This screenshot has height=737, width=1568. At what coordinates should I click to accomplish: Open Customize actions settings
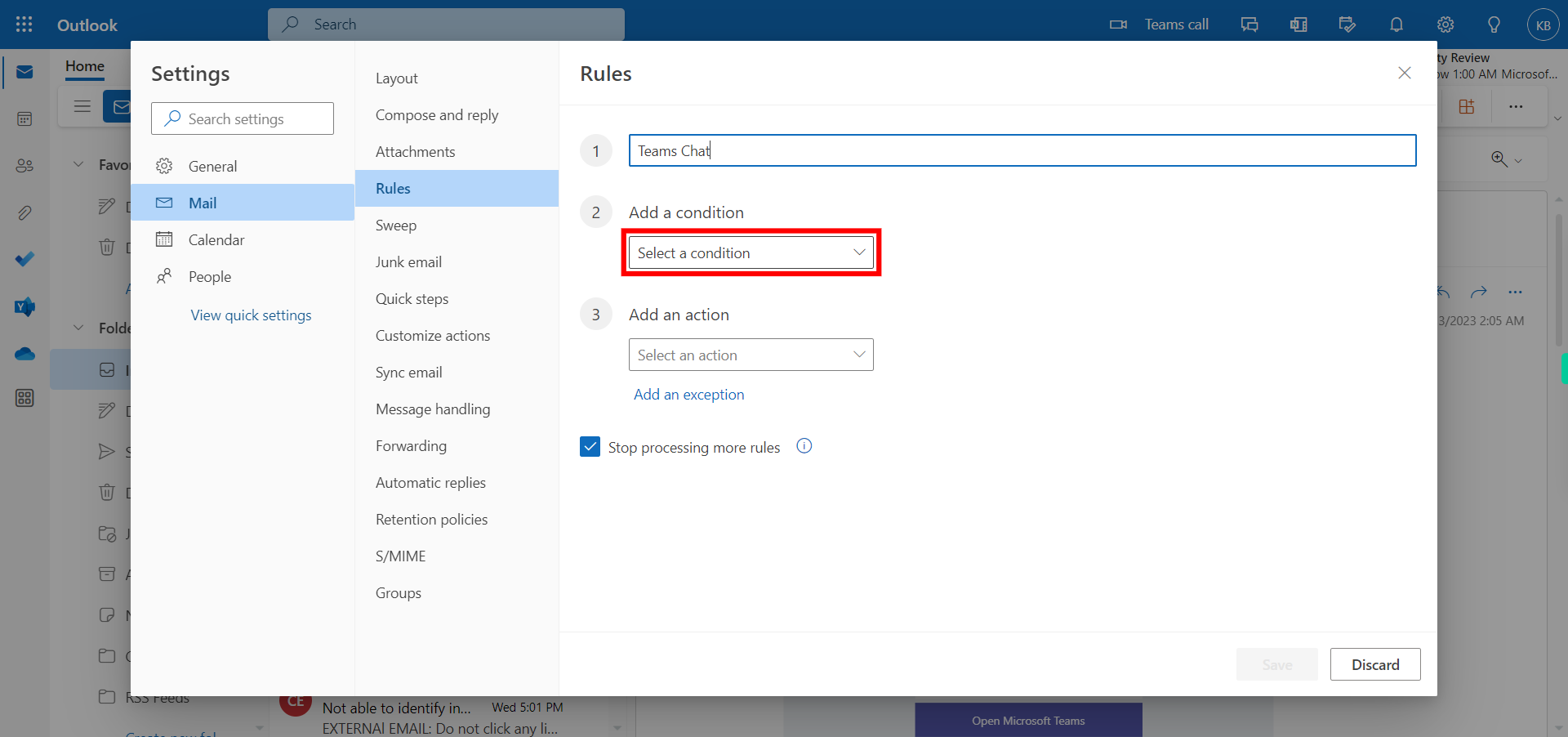[457, 336]
